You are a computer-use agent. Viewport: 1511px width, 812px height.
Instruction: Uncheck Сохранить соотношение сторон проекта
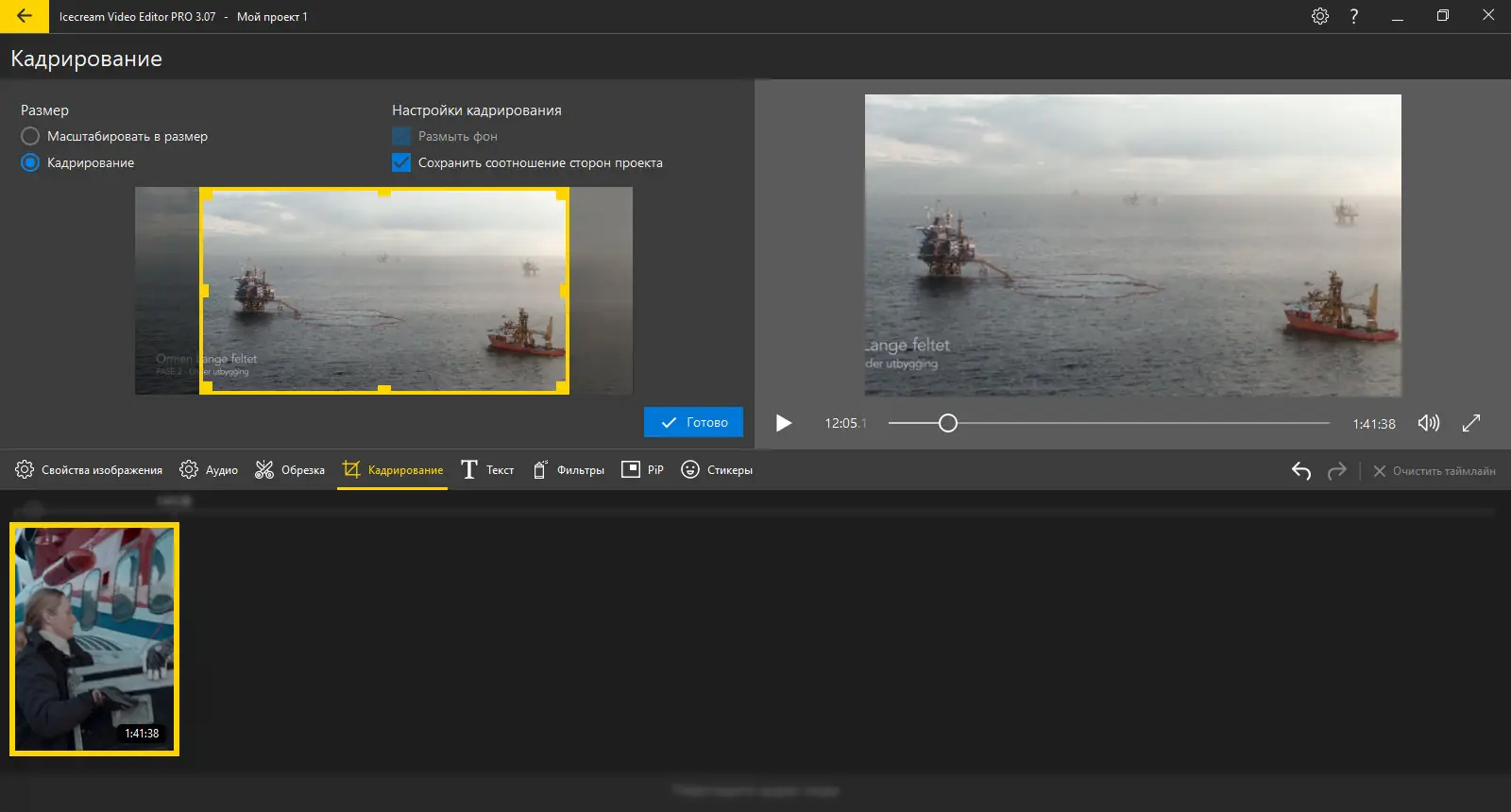(401, 162)
